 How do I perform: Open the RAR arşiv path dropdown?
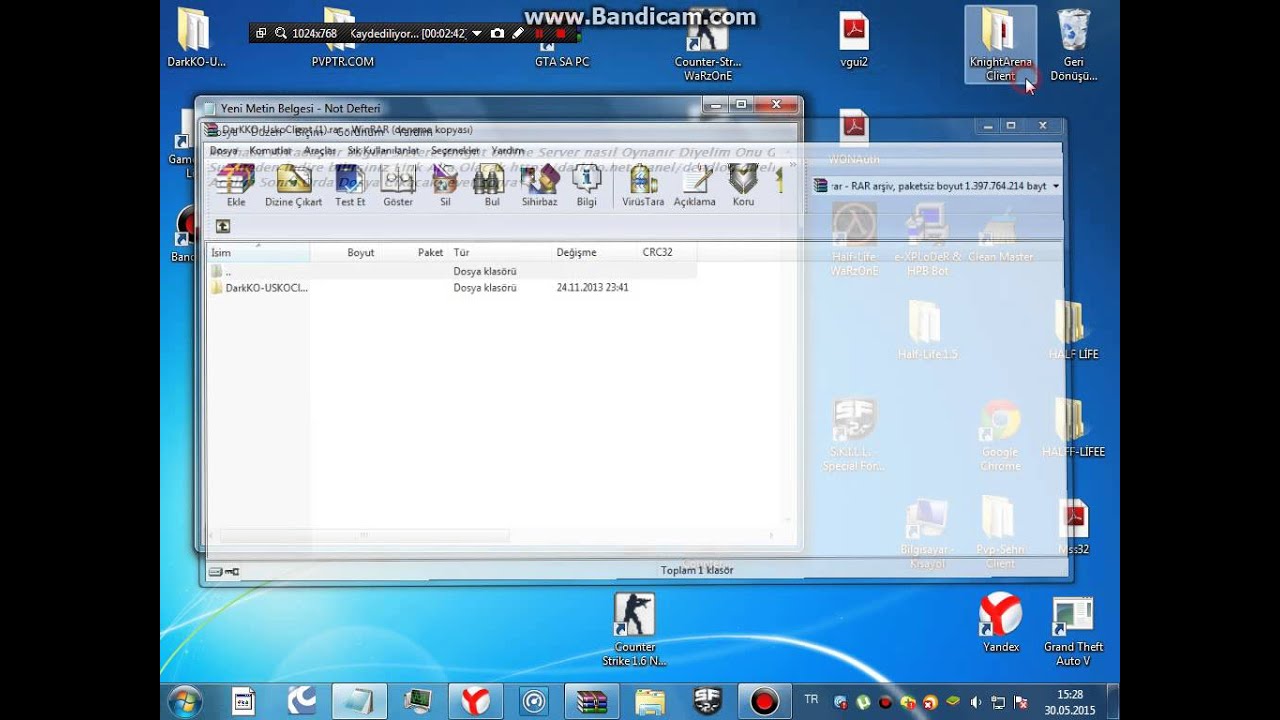coord(1056,186)
